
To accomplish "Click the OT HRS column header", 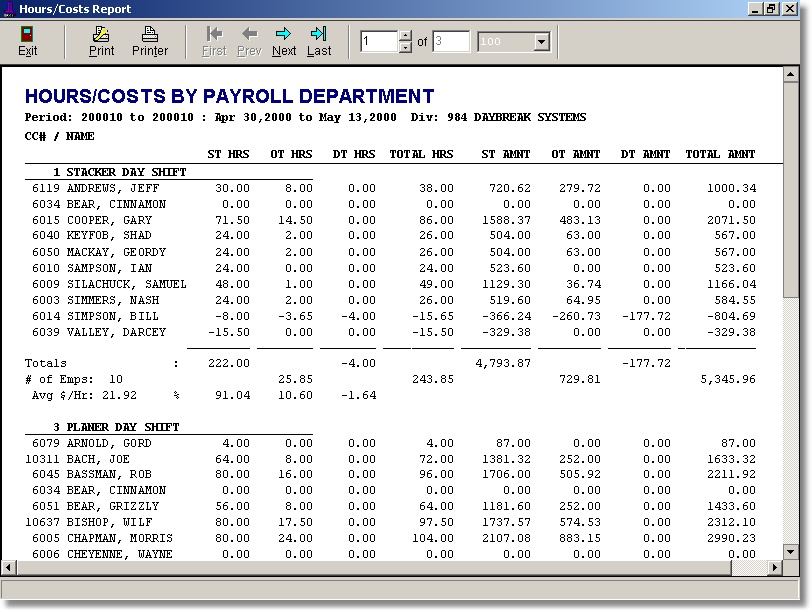I will click(291, 154).
